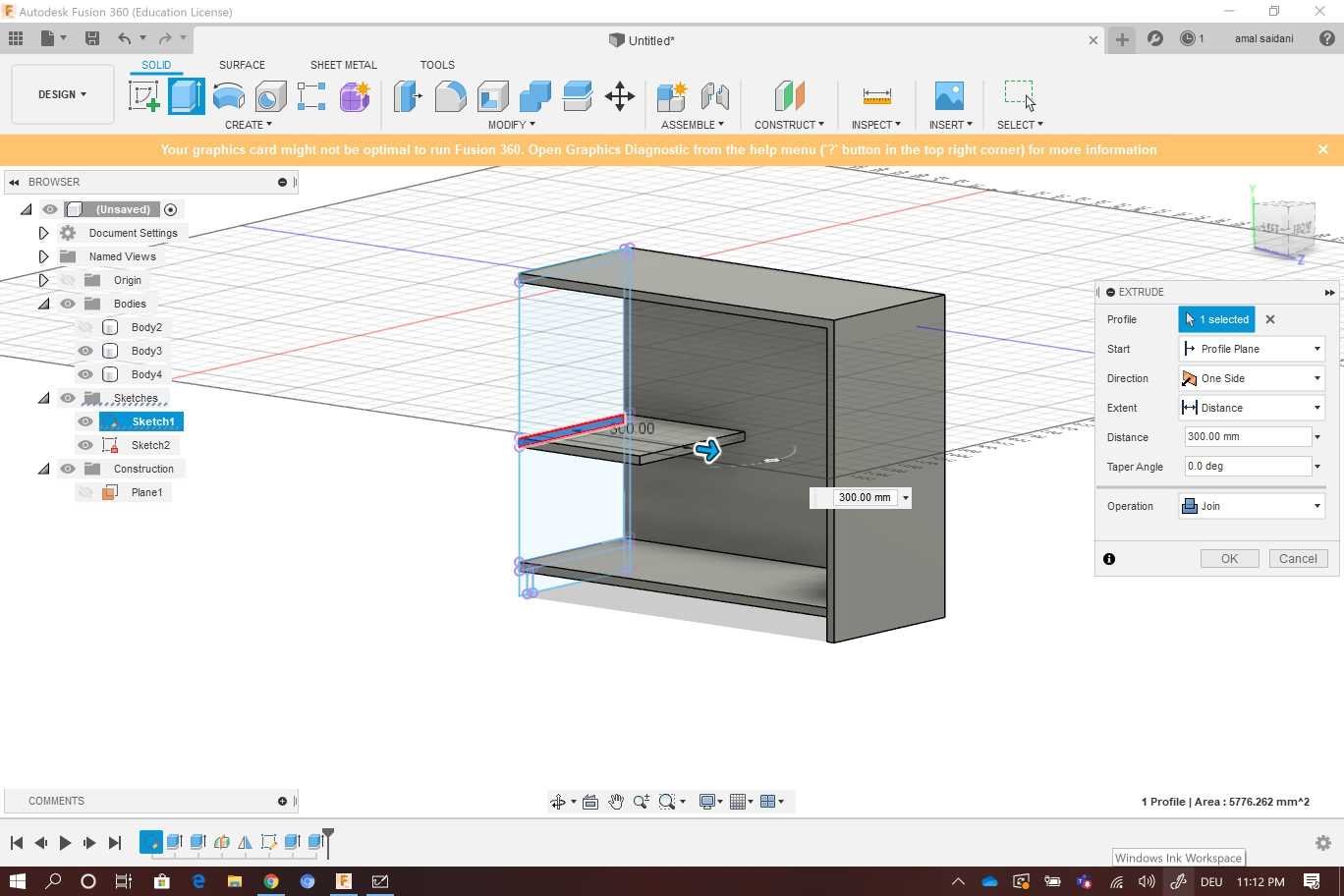Select the Fillet tool
Screen dimensions: 1344x896
[450, 96]
